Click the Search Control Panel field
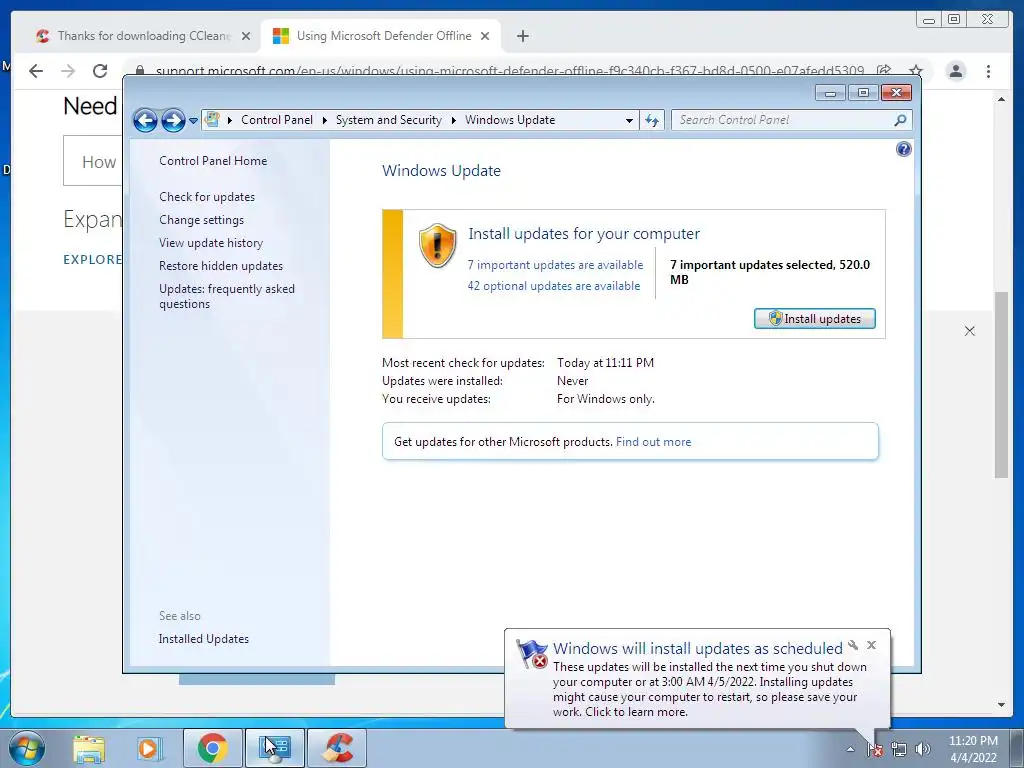Screen dimensions: 1024x768 [782, 120]
